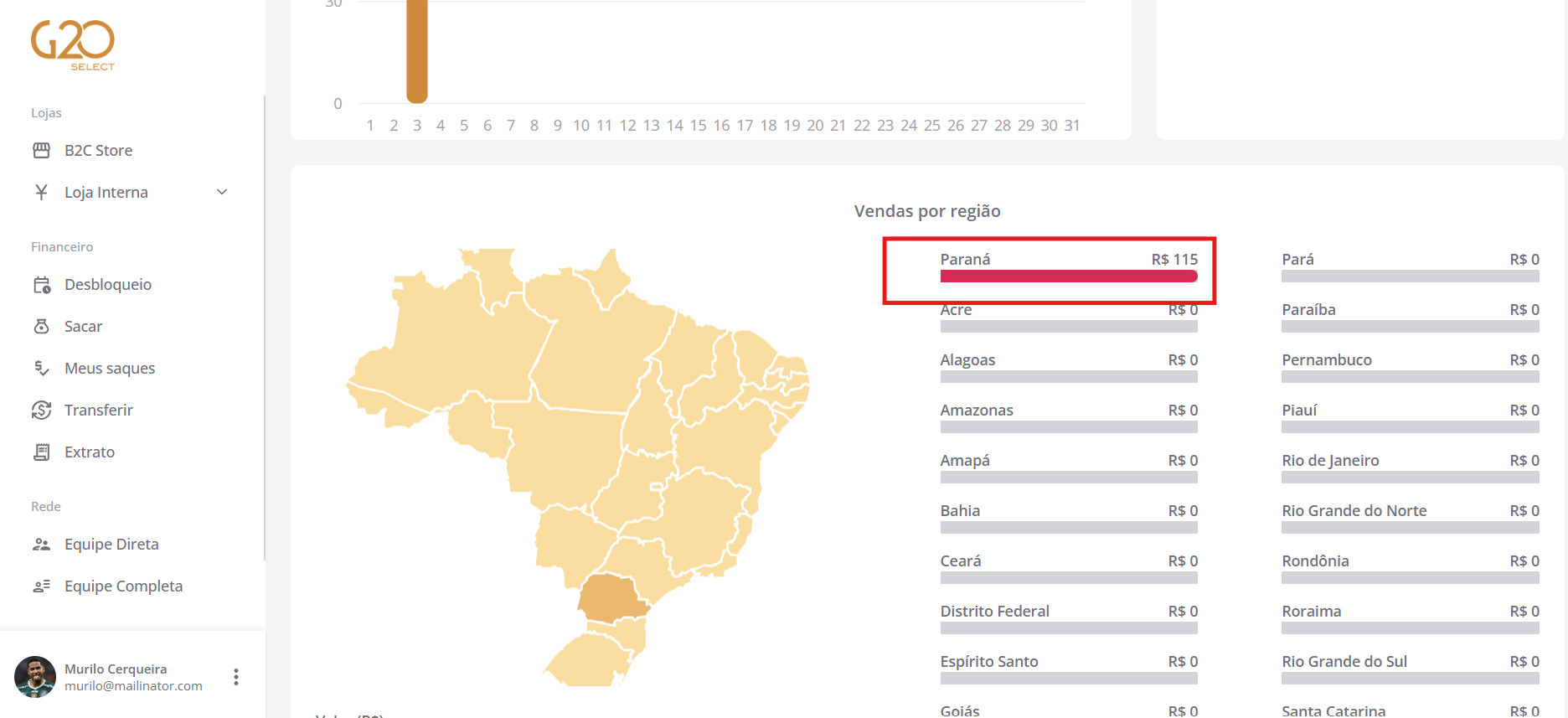Click the Transferir currency exchange icon
1568x718 pixels.
coord(41,411)
